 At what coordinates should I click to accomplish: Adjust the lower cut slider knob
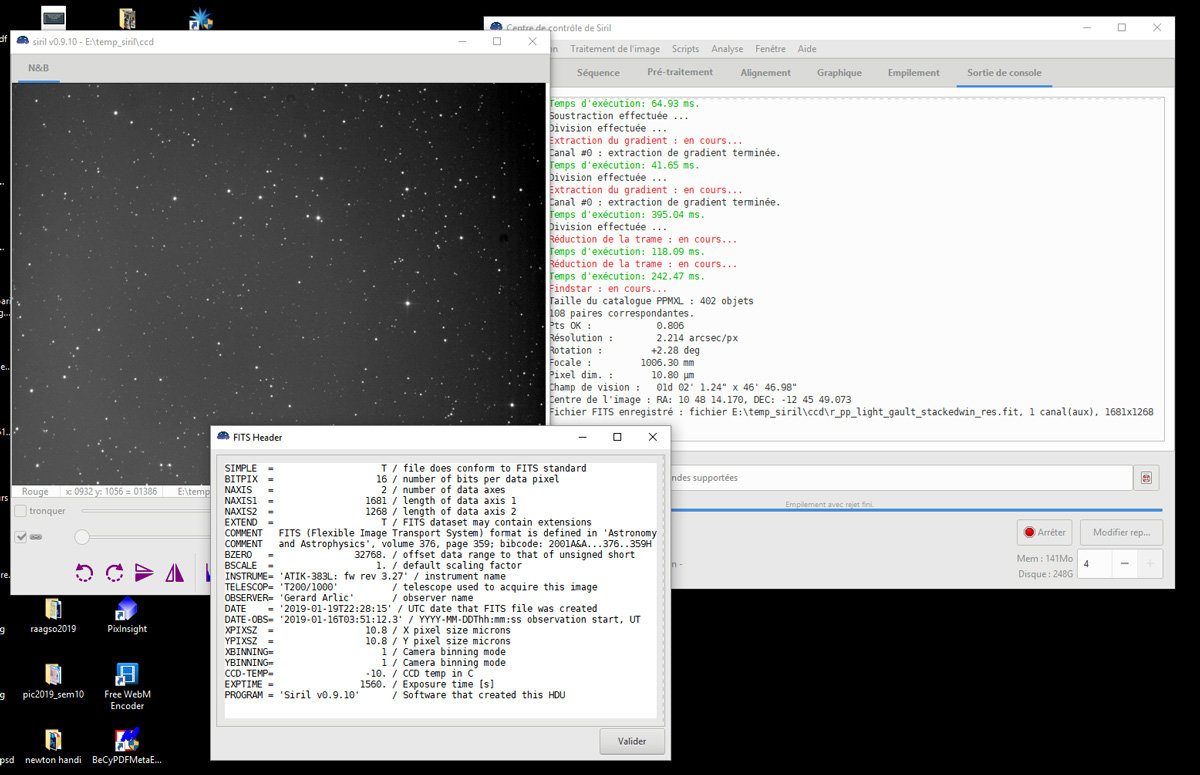coord(82,537)
